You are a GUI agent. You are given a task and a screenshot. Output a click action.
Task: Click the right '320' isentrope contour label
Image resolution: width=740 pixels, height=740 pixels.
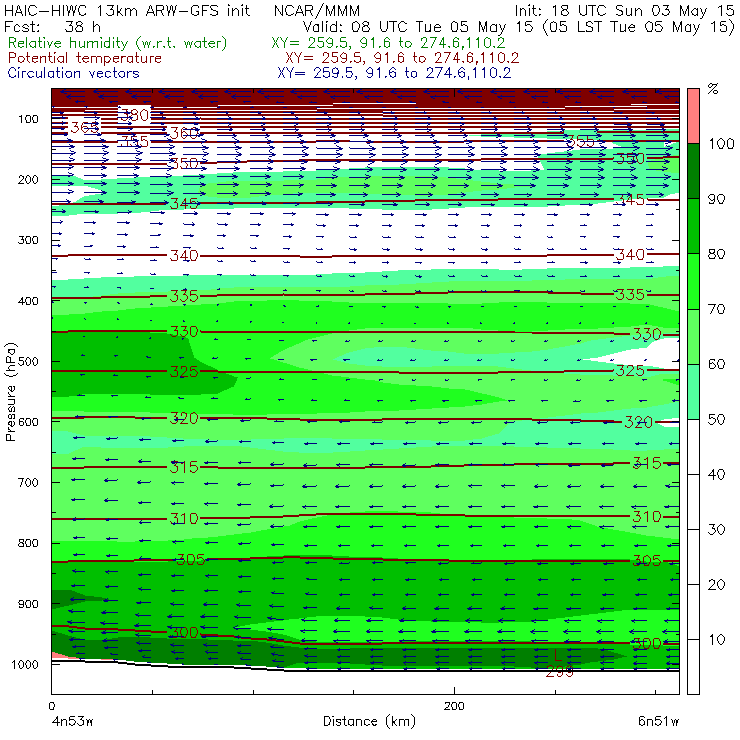point(639,422)
